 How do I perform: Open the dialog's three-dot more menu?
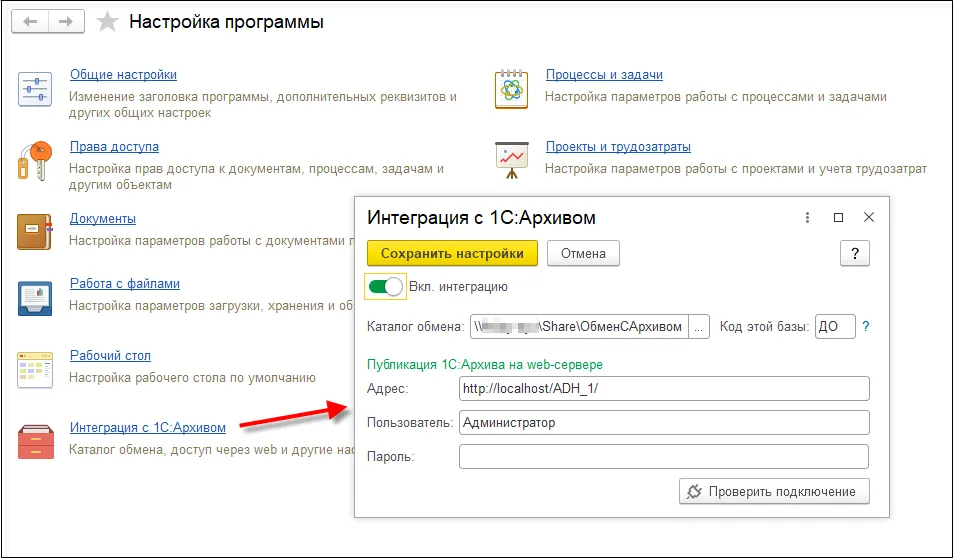tap(807, 218)
